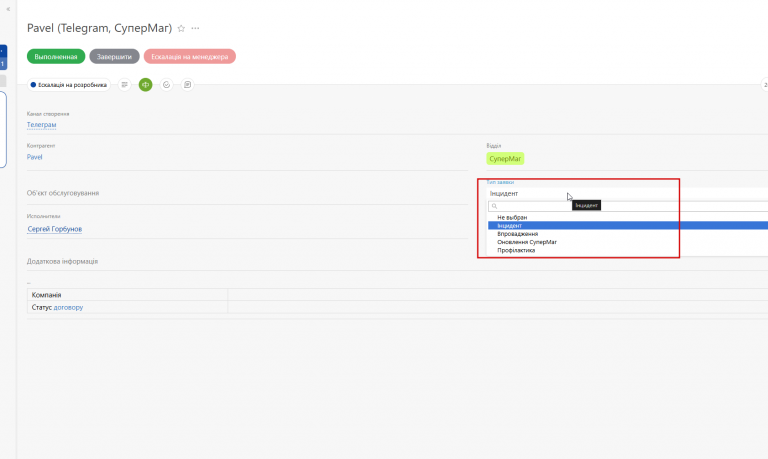The image size is (768, 459).
Task: Click the green Ф round icon
Action: [x=145, y=85]
